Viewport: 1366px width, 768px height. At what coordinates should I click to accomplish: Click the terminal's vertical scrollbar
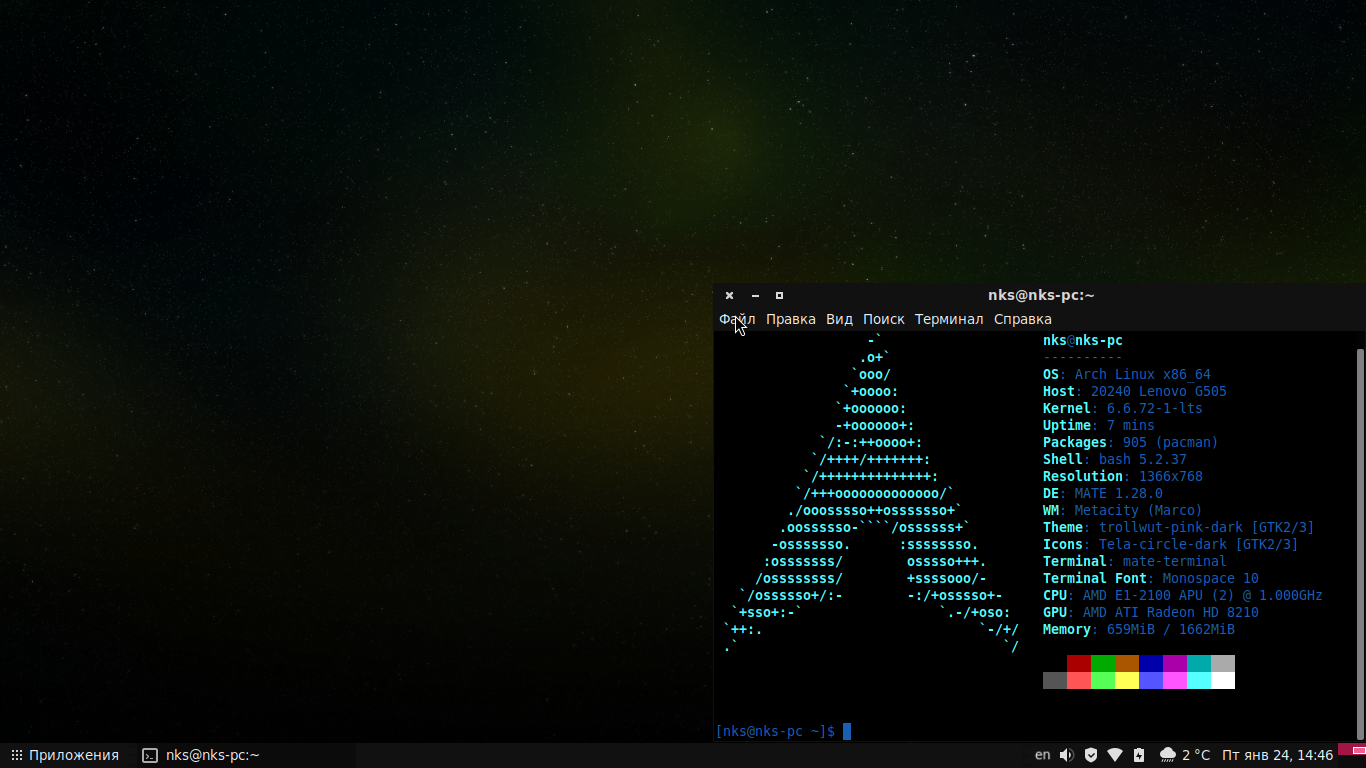pos(1360,542)
